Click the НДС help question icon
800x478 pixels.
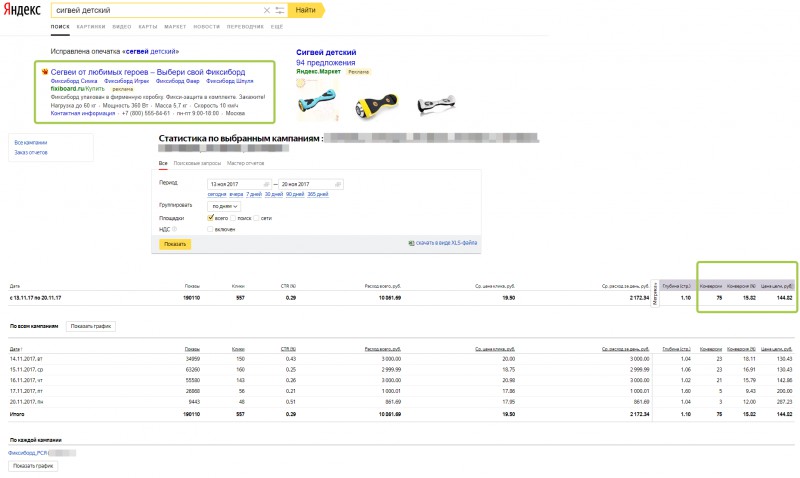[x=174, y=230]
